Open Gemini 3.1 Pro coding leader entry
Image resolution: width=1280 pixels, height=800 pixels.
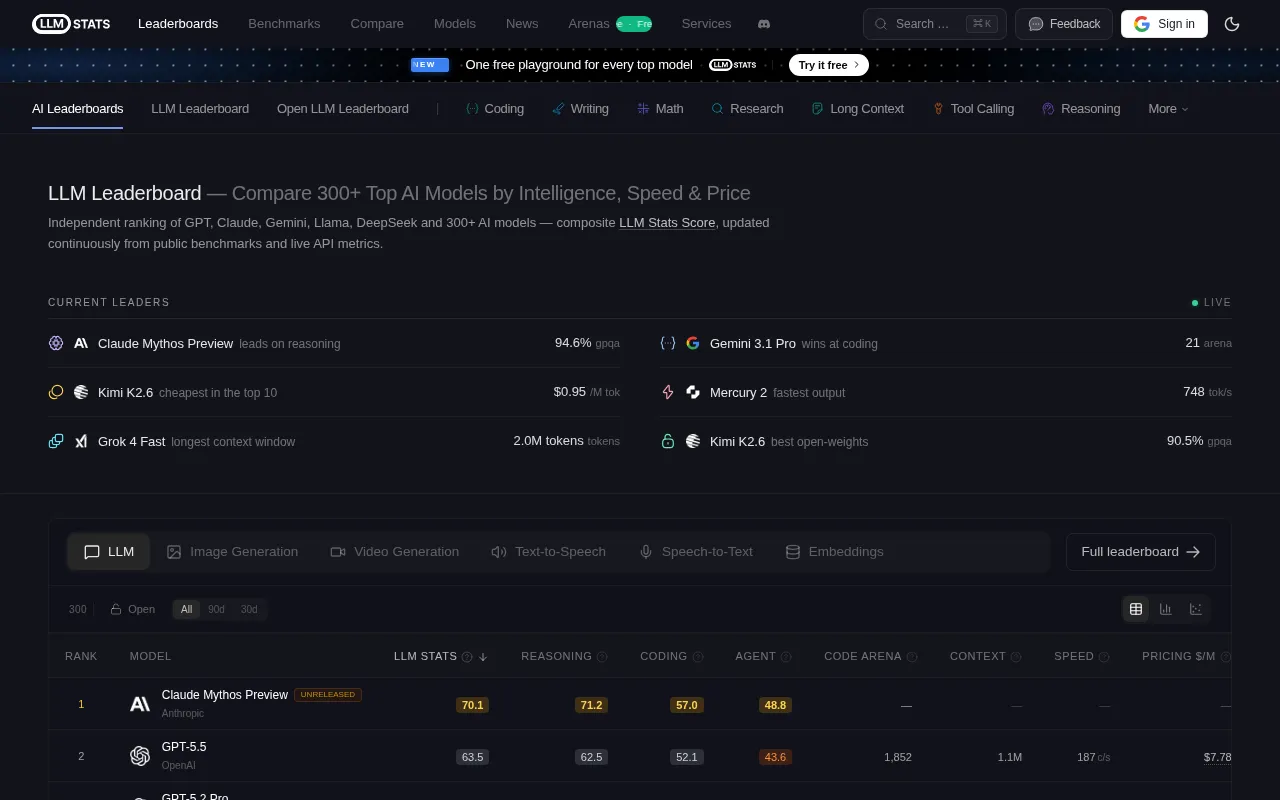pos(946,343)
